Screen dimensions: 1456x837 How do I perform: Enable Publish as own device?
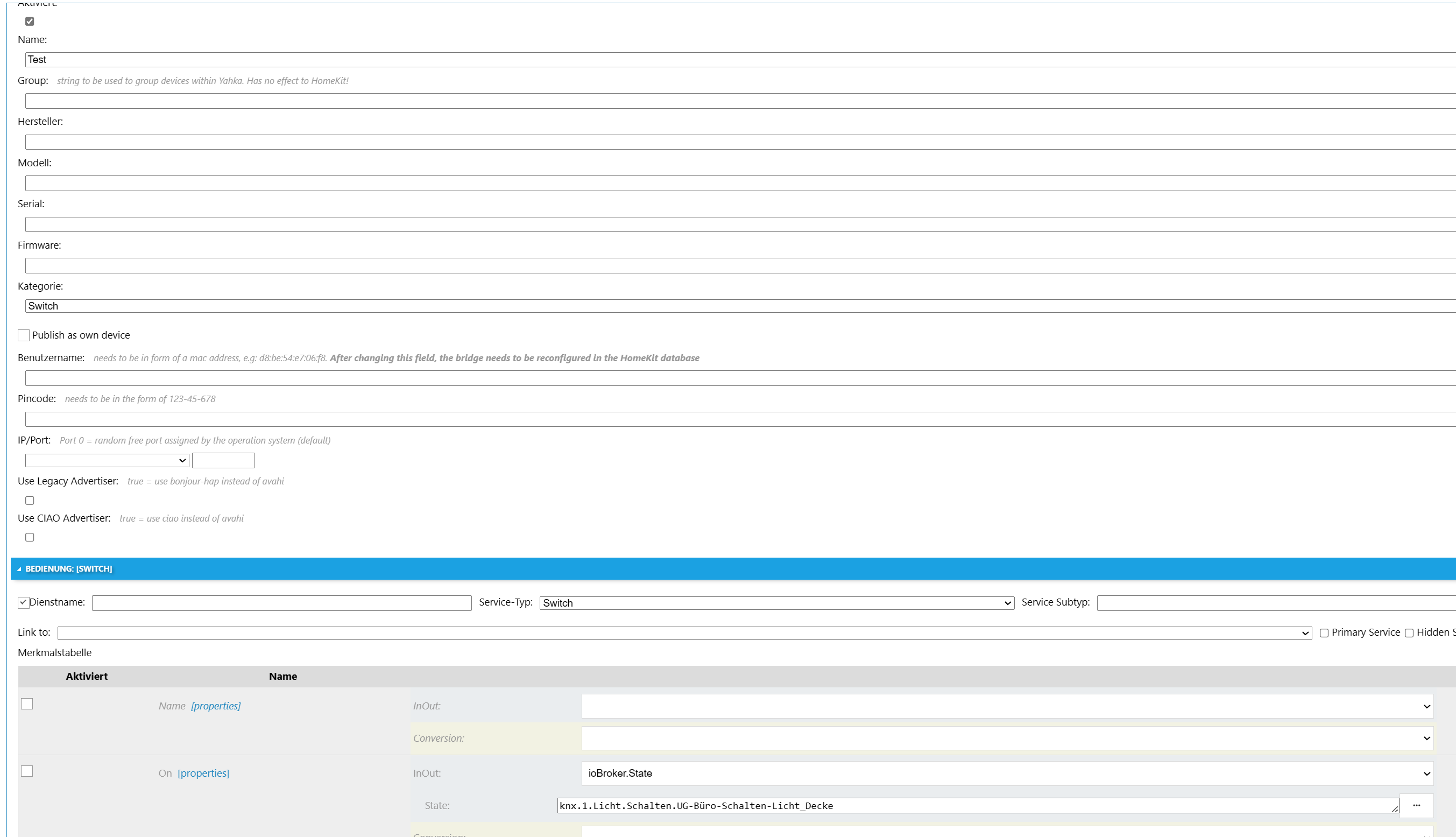click(x=24, y=335)
